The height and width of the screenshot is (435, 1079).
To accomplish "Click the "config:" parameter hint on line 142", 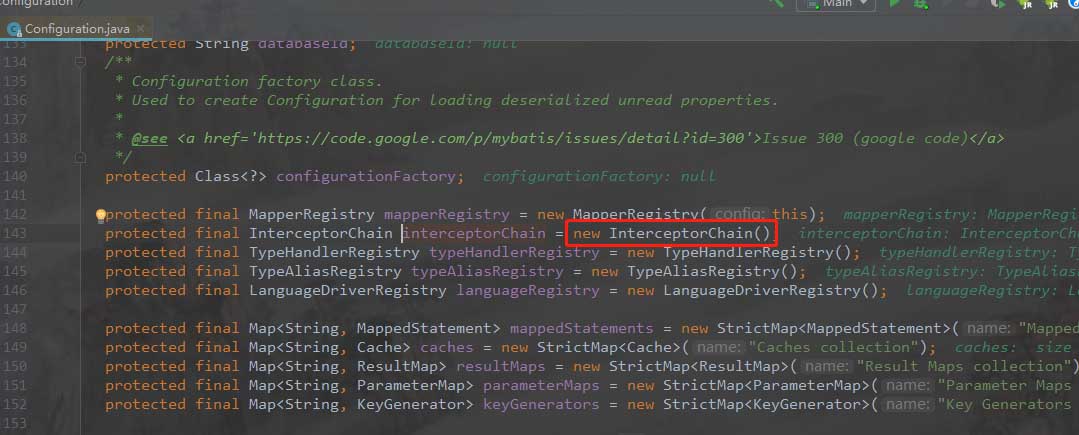I will pyautogui.click(x=739, y=215).
